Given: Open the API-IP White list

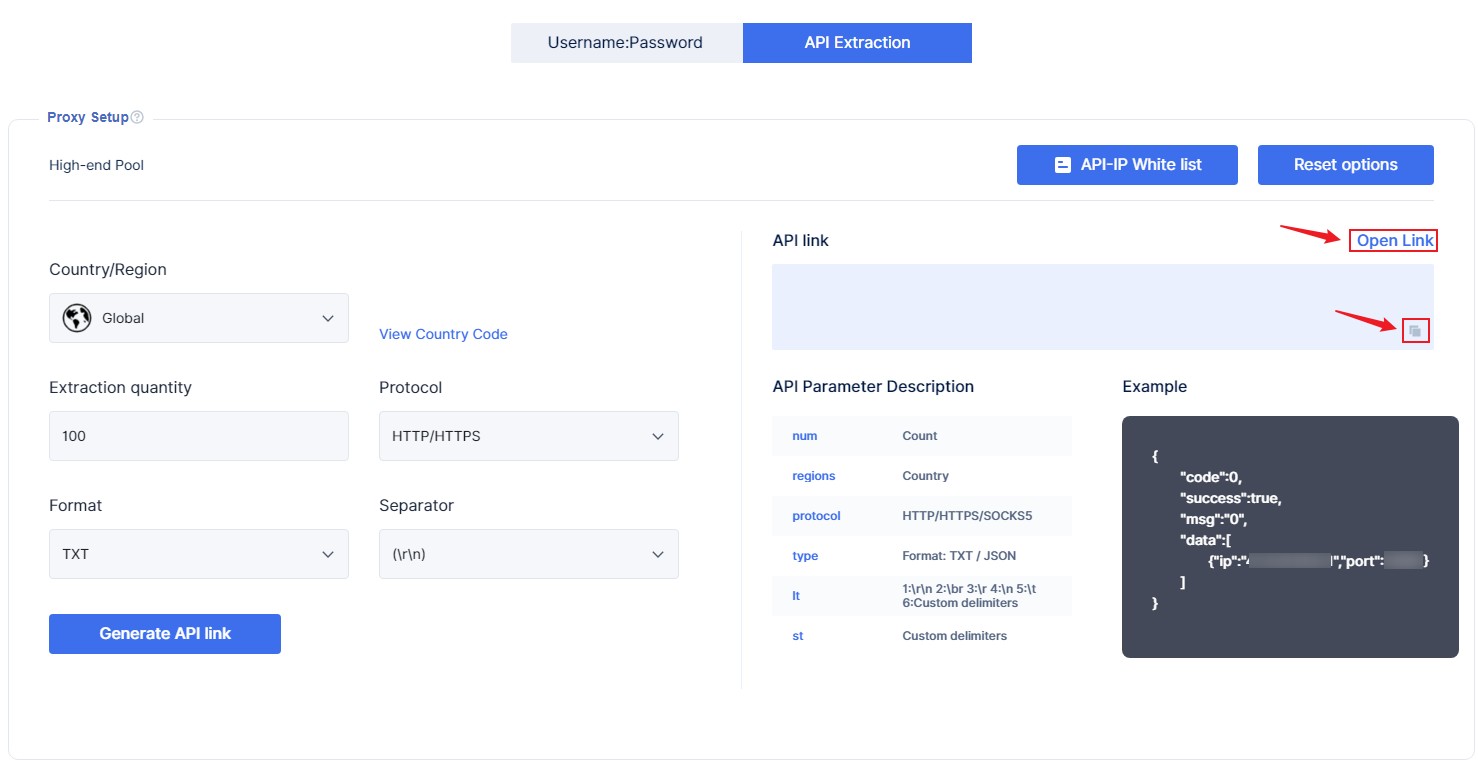Looking at the screenshot, I should click(1127, 165).
